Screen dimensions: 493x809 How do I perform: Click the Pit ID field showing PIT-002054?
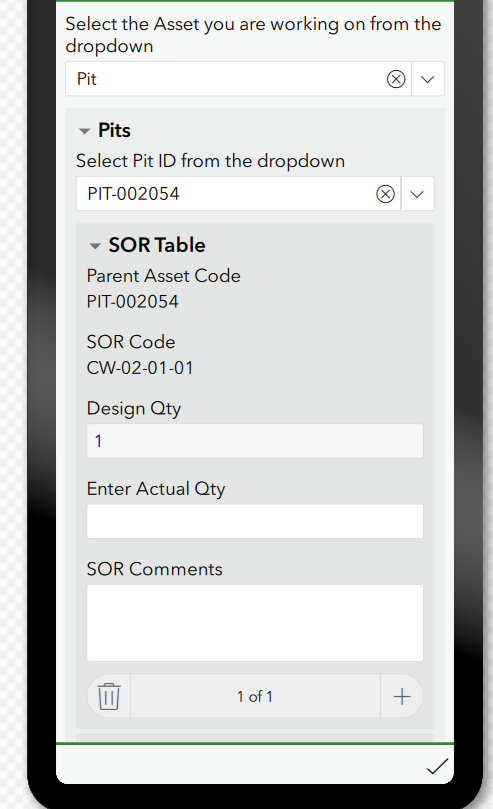[x=226, y=194]
